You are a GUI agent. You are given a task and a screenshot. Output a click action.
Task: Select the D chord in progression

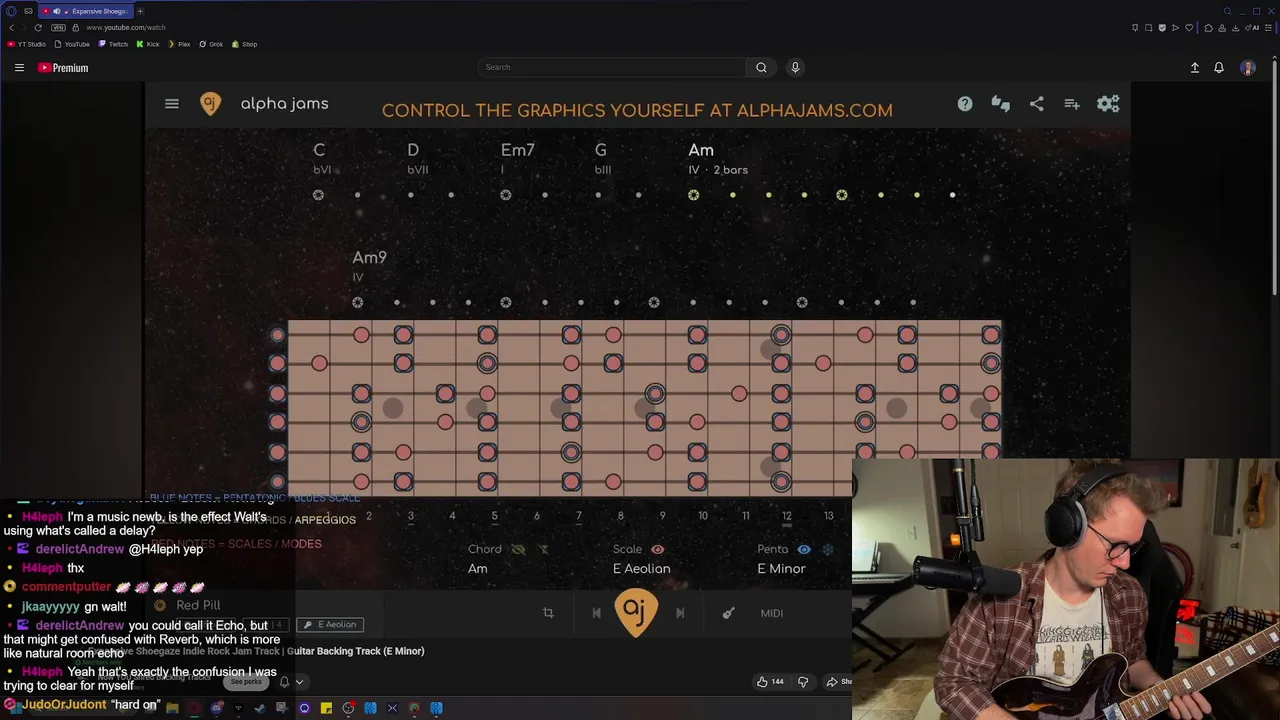tap(413, 150)
